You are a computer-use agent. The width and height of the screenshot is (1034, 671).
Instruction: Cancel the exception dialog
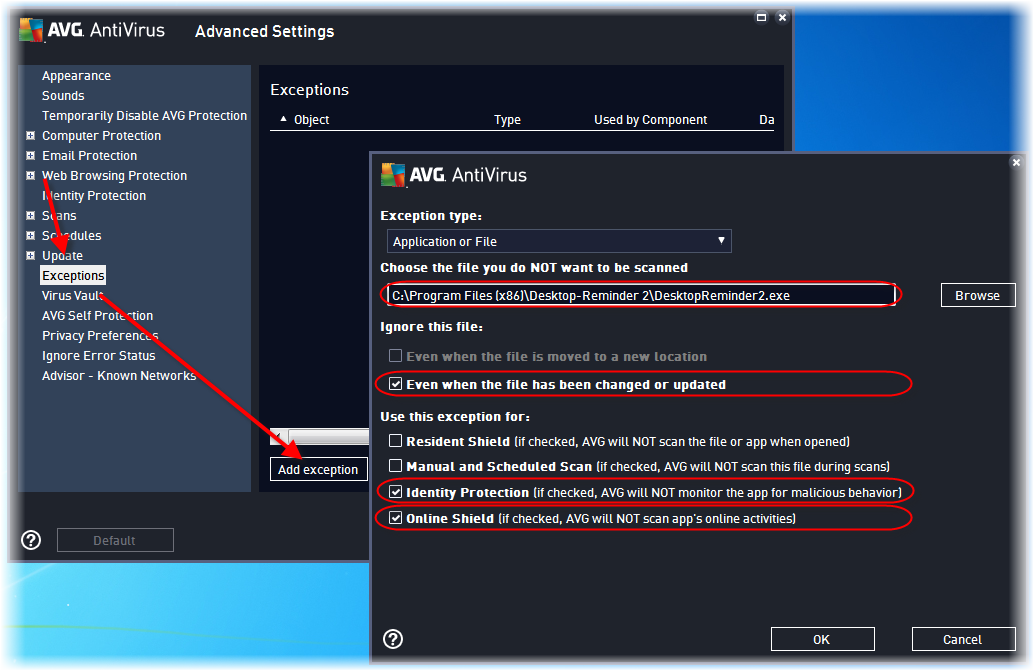[963, 639]
